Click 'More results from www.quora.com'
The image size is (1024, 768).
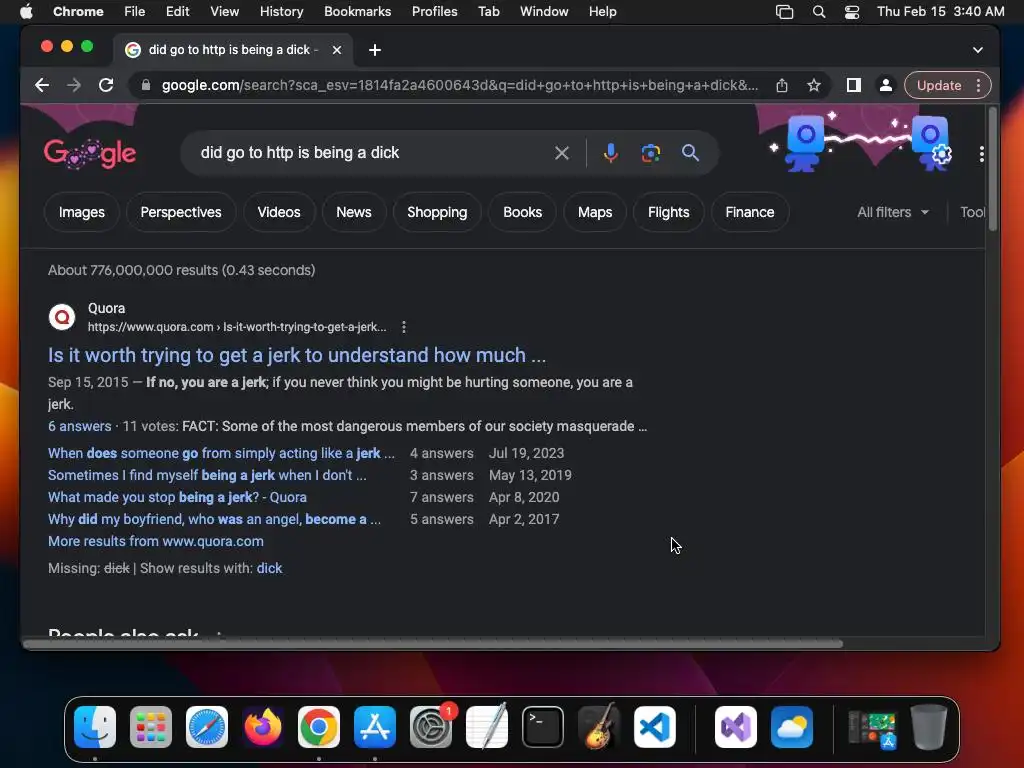(x=156, y=541)
